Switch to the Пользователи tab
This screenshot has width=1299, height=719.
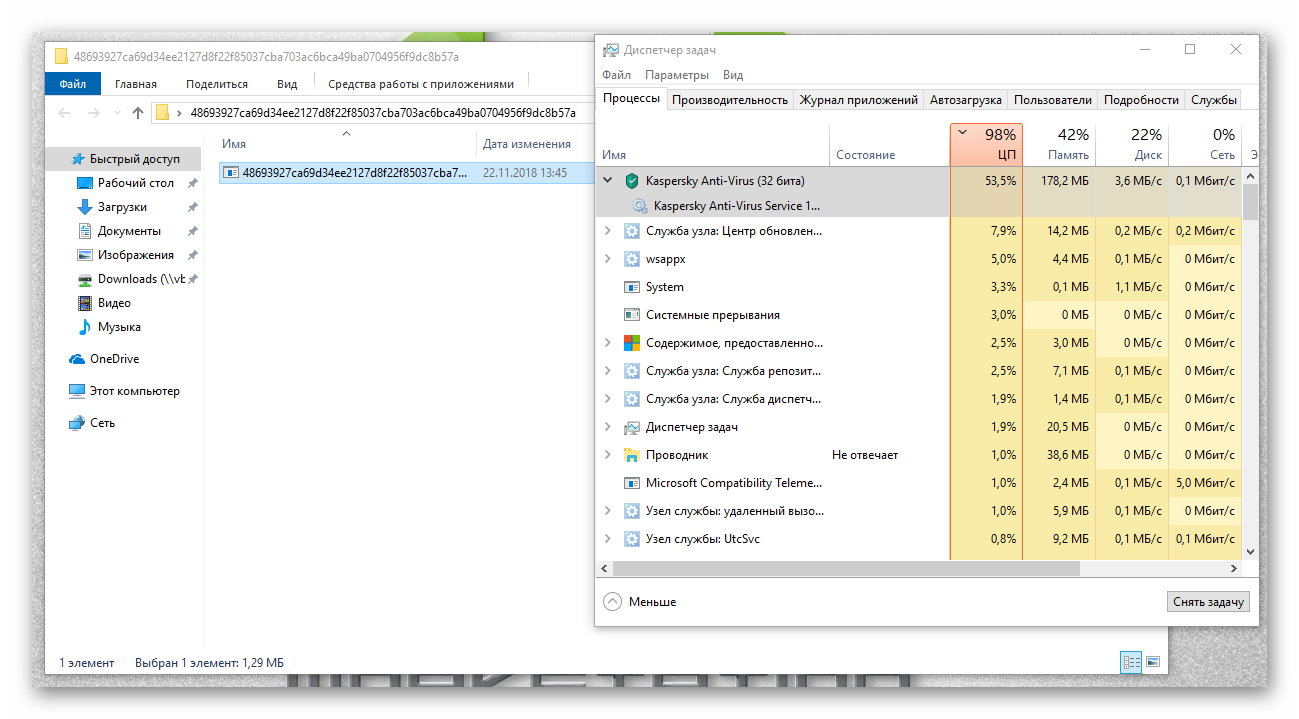pyautogui.click(x=1052, y=100)
